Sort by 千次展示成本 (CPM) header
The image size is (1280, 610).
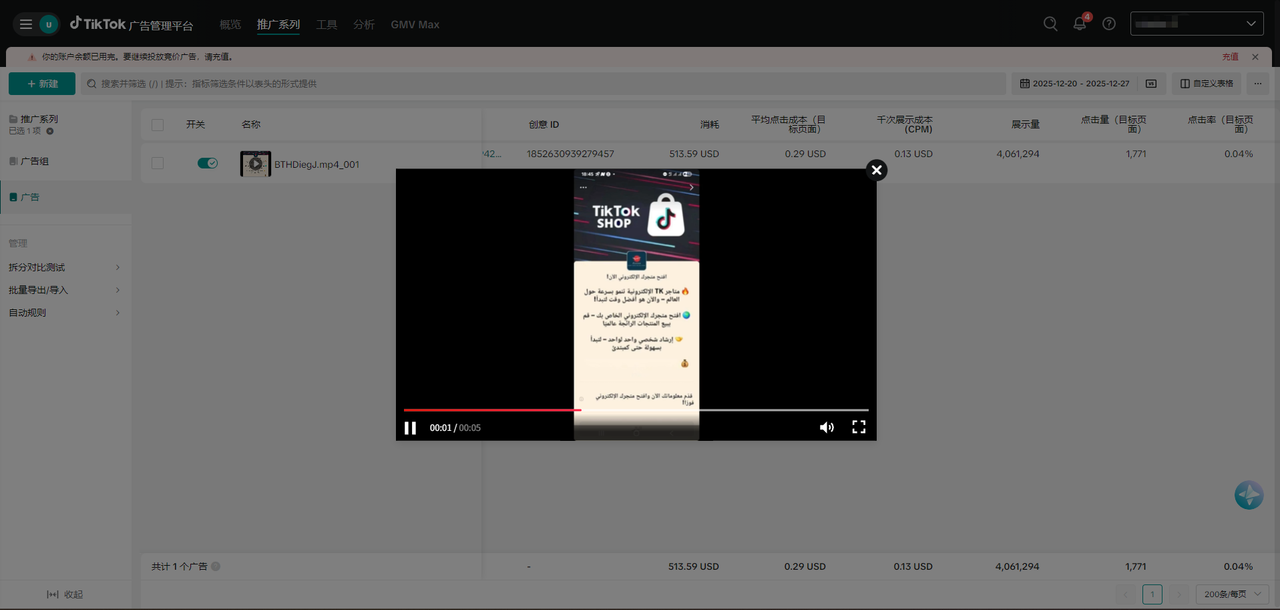pyautogui.click(x=904, y=124)
